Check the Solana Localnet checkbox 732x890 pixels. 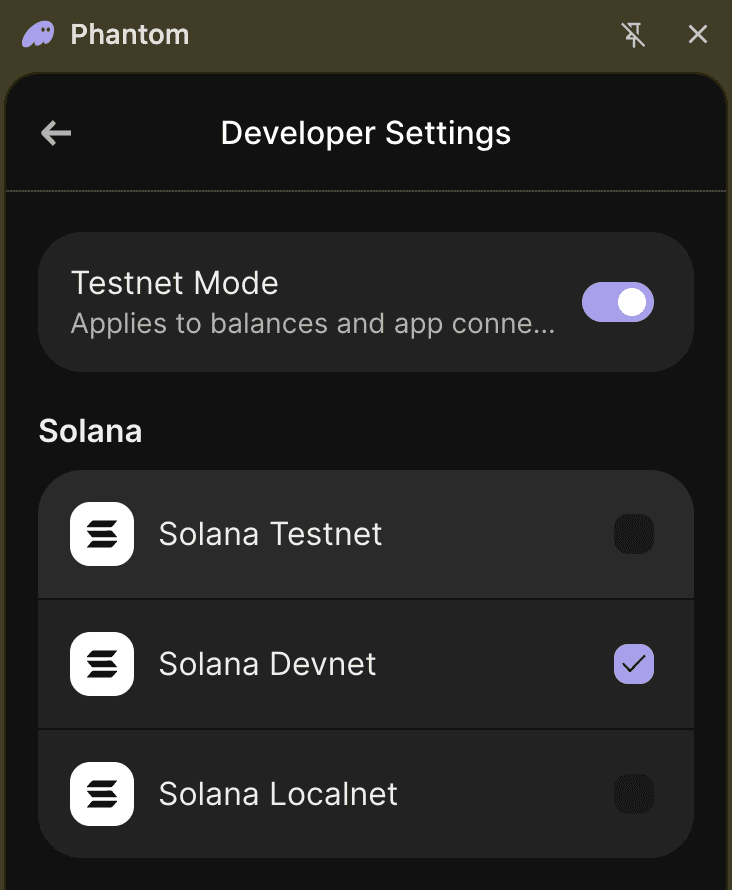pyautogui.click(x=634, y=794)
